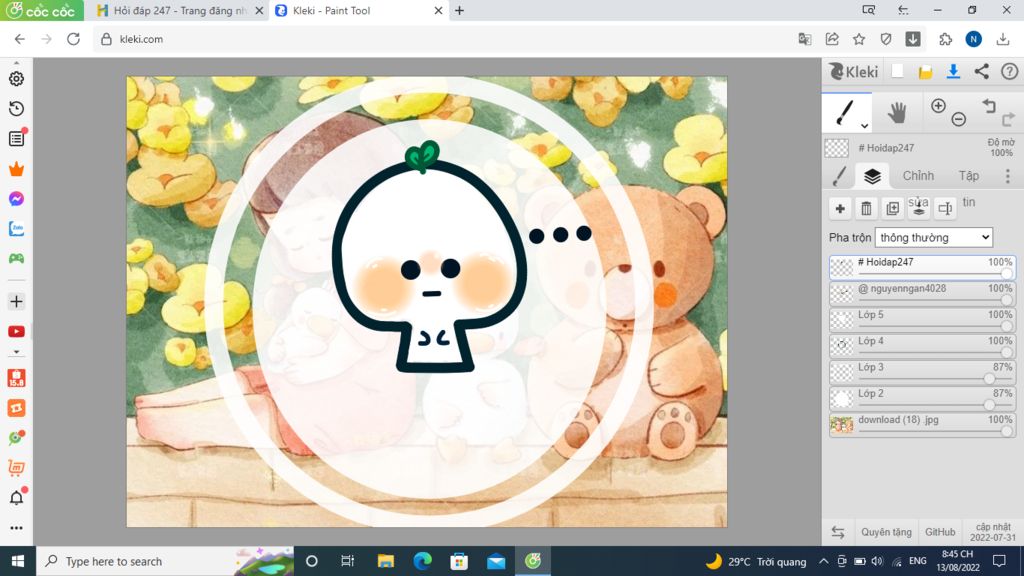Switch to the brush settings tab
Screen dimensions: 1024x576
840,176
